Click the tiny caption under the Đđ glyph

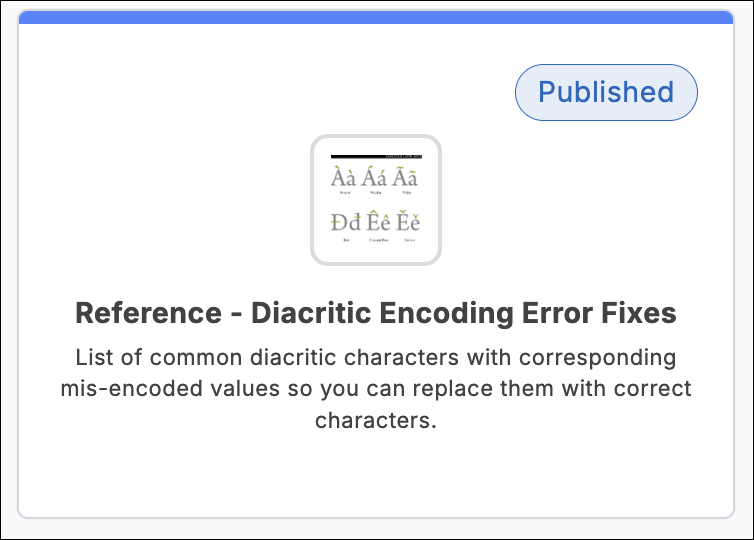[346, 240]
